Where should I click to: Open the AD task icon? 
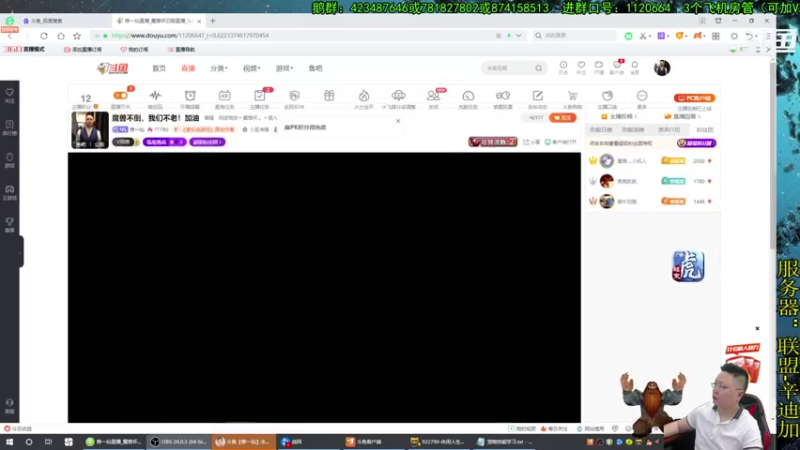224,98
